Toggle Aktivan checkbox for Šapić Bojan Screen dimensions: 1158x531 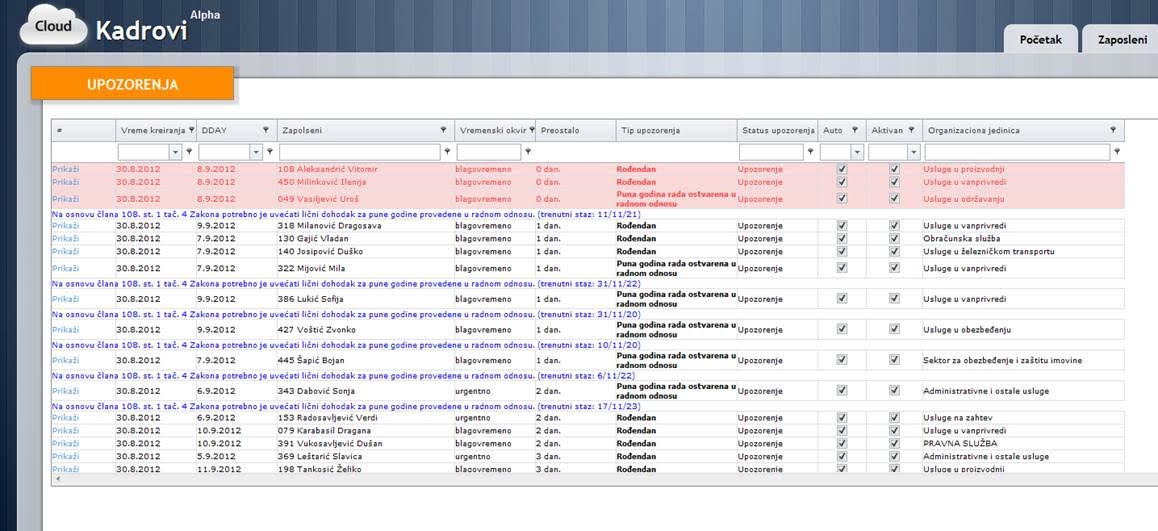(x=894, y=360)
